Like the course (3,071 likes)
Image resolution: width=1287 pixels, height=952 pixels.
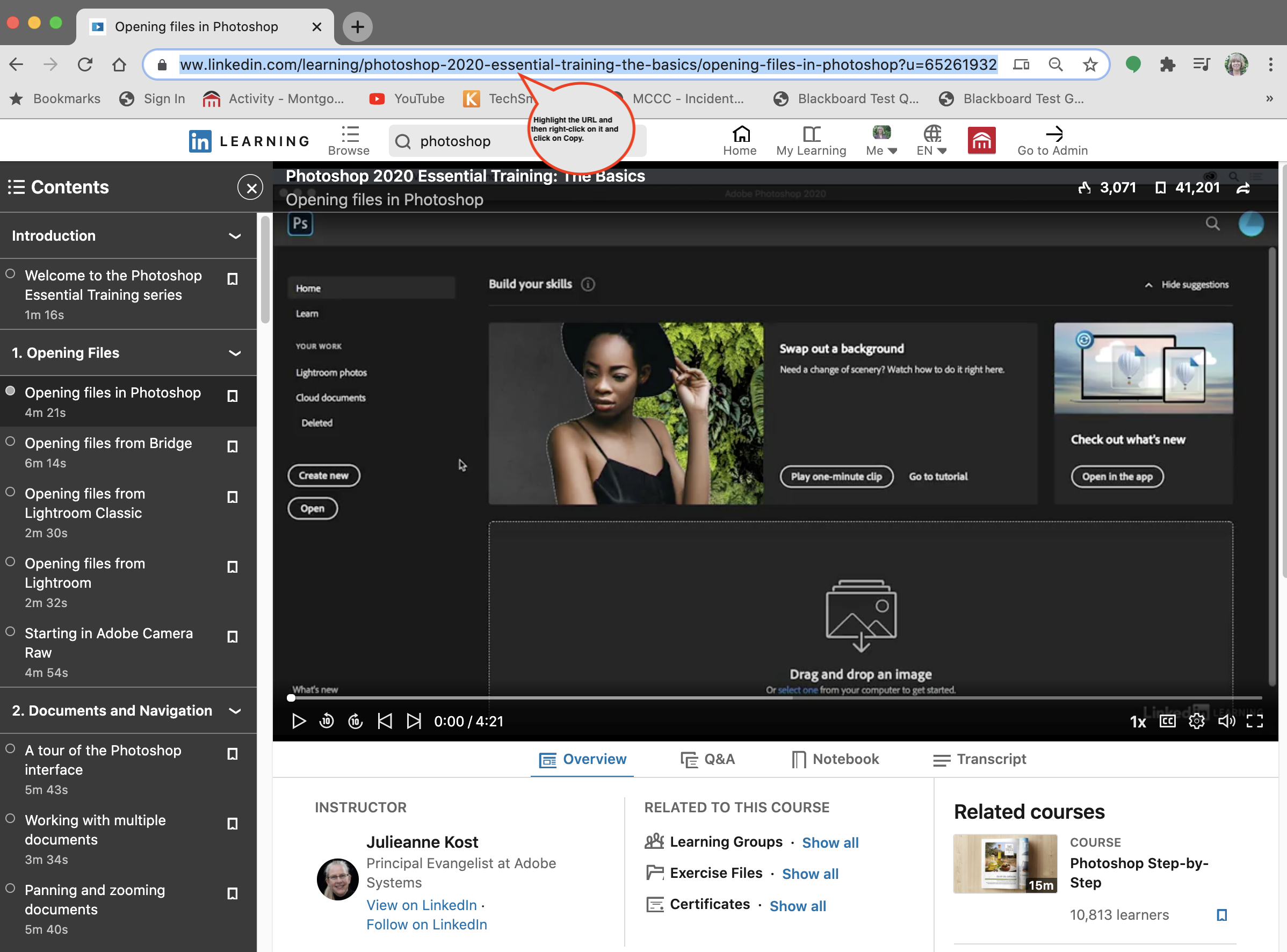[1084, 187]
